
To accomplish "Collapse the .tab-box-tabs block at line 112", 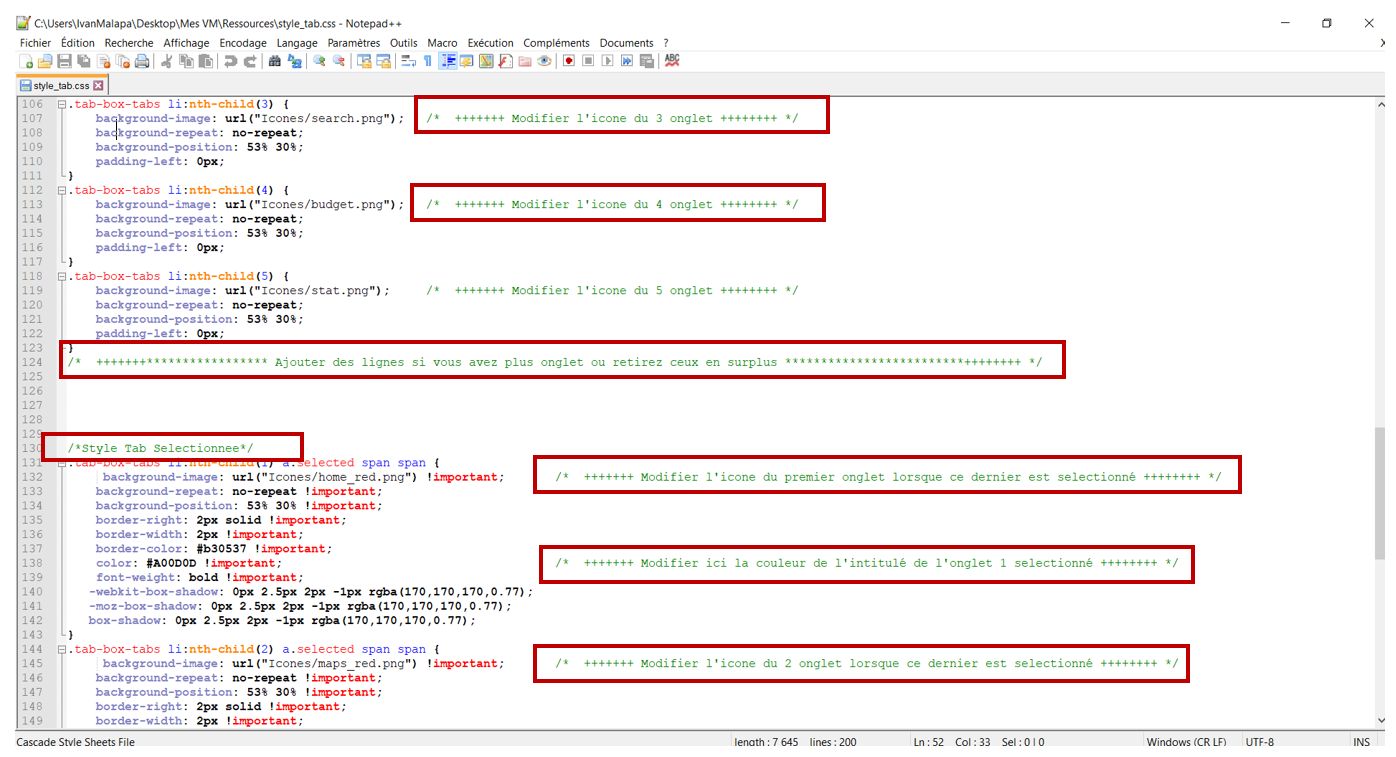I will (61, 189).
